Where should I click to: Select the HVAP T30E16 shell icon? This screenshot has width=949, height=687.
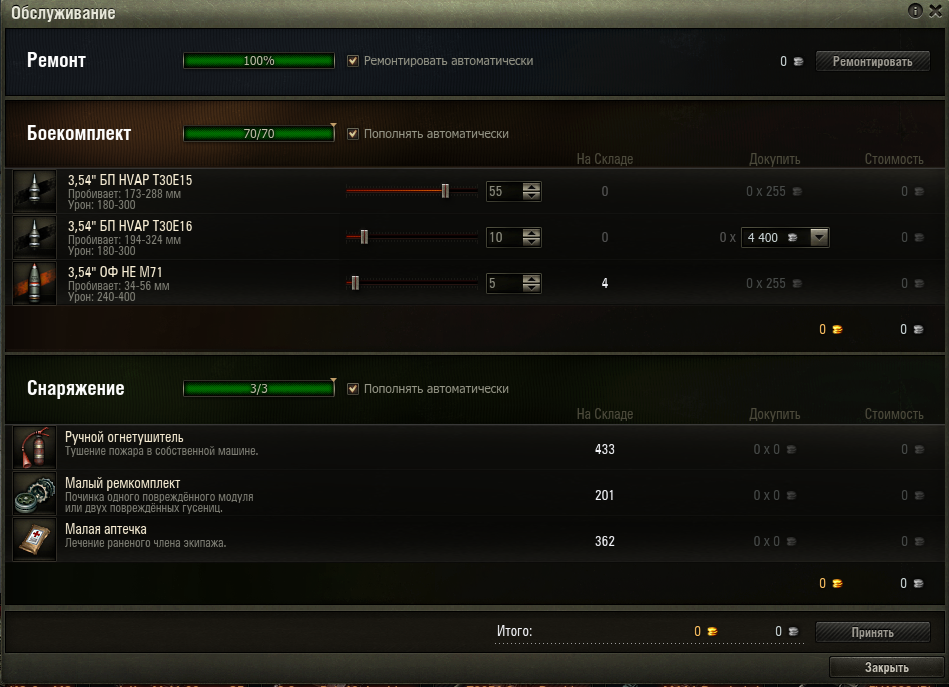(x=34, y=237)
